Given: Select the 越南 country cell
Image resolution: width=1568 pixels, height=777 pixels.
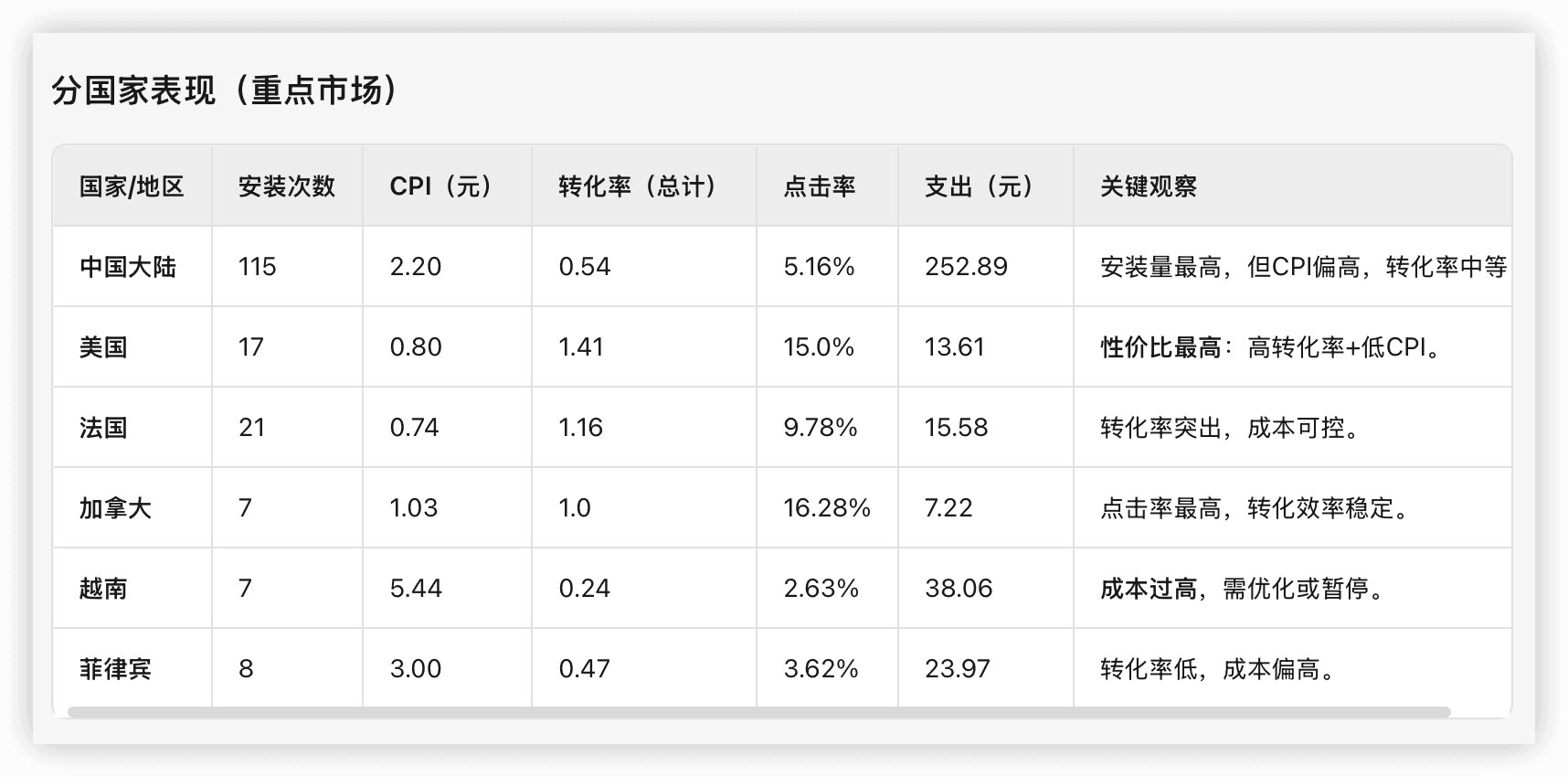Looking at the screenshot, I should pyautogui.click(x=103, y=589).
